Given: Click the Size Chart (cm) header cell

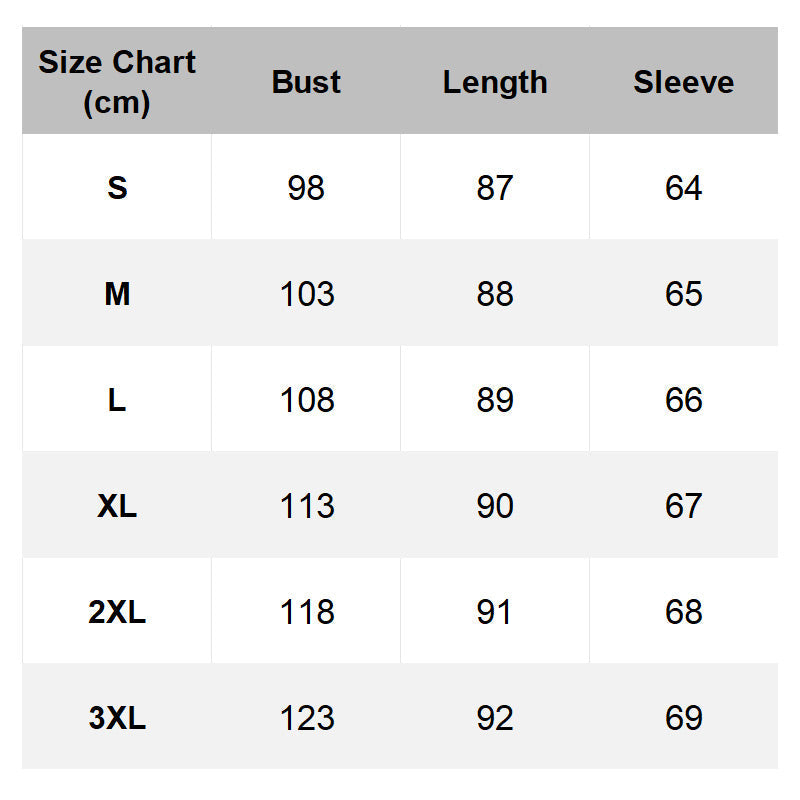Looking at the screenshot, I should click(x=117, y=81).
